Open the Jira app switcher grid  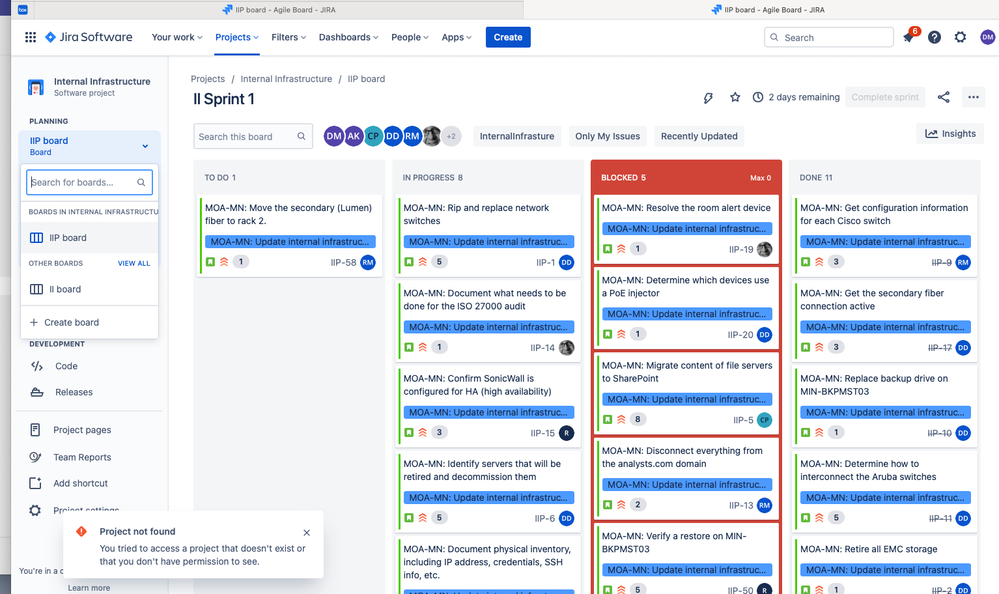click(31, 37)
